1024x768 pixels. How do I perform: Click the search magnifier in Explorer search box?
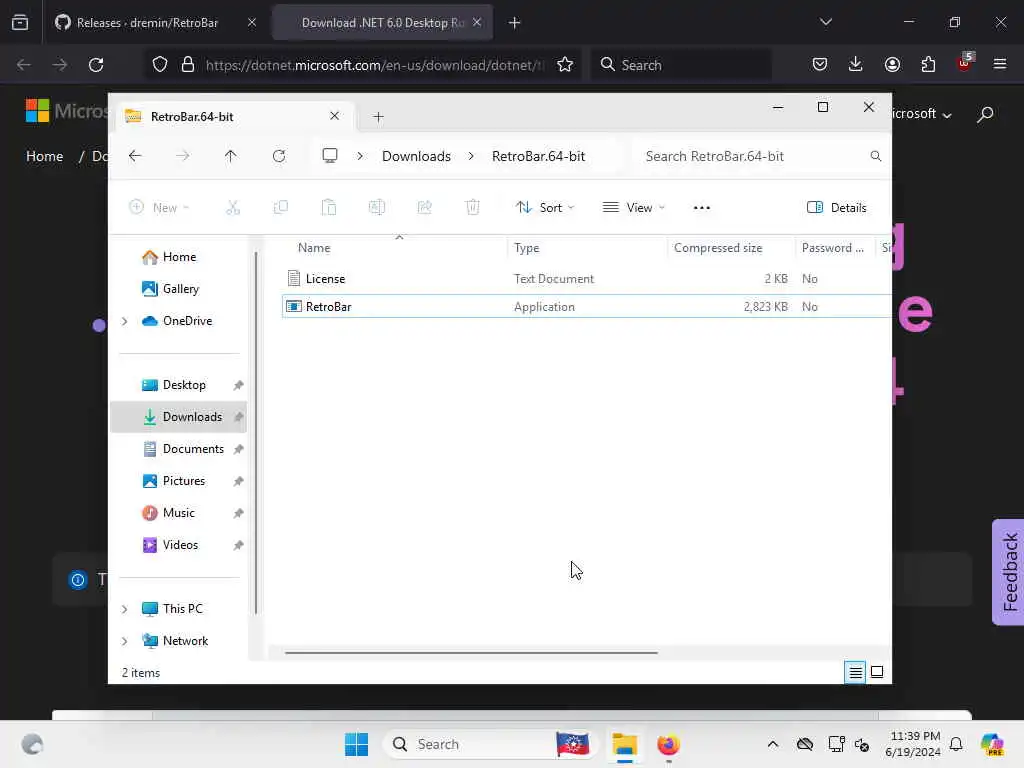click(876, 156)
